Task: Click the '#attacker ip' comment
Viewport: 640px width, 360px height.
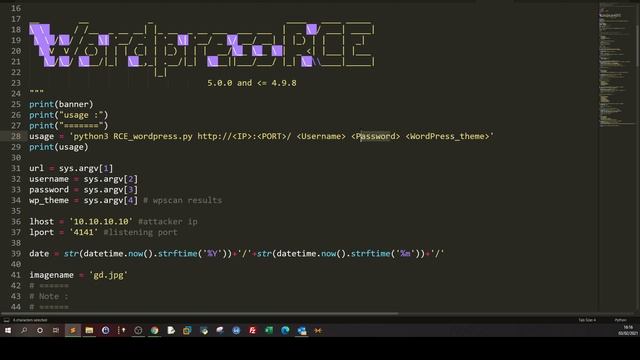Action: [x=168, y=221]
